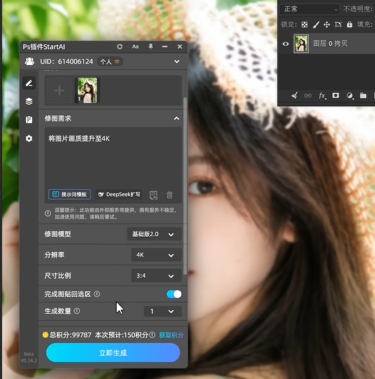
Task: Select the 图层 0 拷贝 layer name
Action: tap(330, 43)
